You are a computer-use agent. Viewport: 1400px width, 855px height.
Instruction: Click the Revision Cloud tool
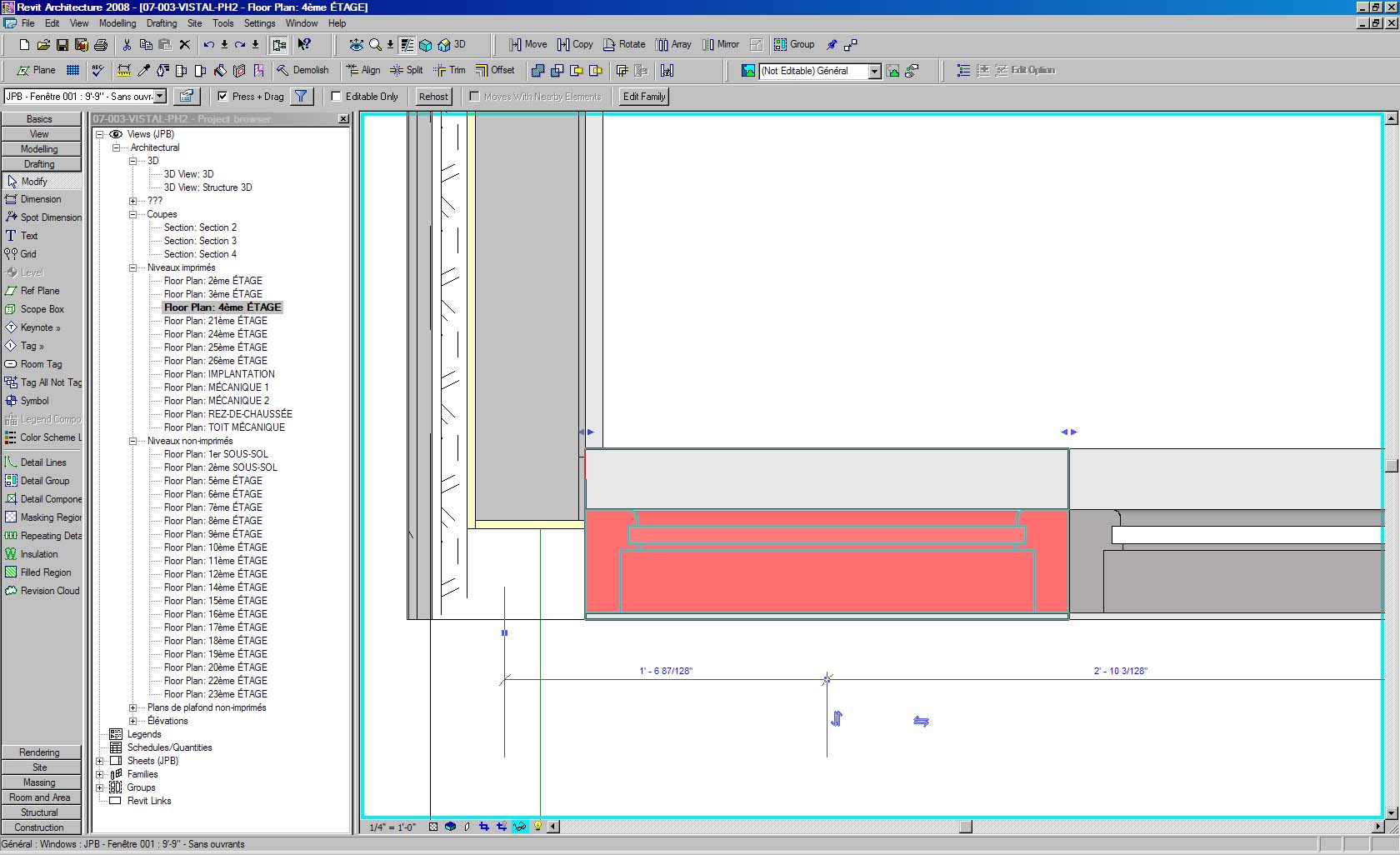click(49, 591)
